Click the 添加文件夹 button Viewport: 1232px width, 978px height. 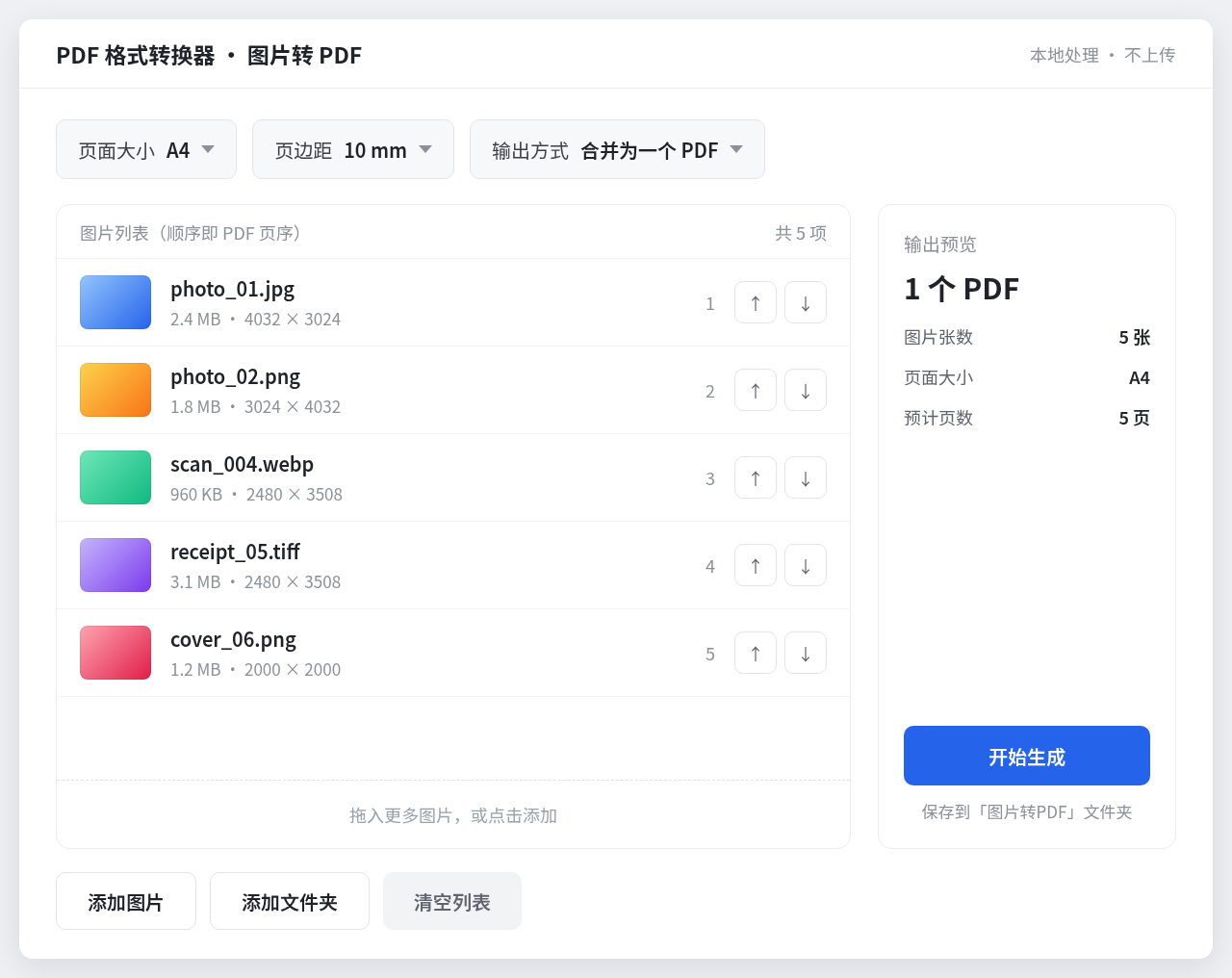[x=290, y=901]
